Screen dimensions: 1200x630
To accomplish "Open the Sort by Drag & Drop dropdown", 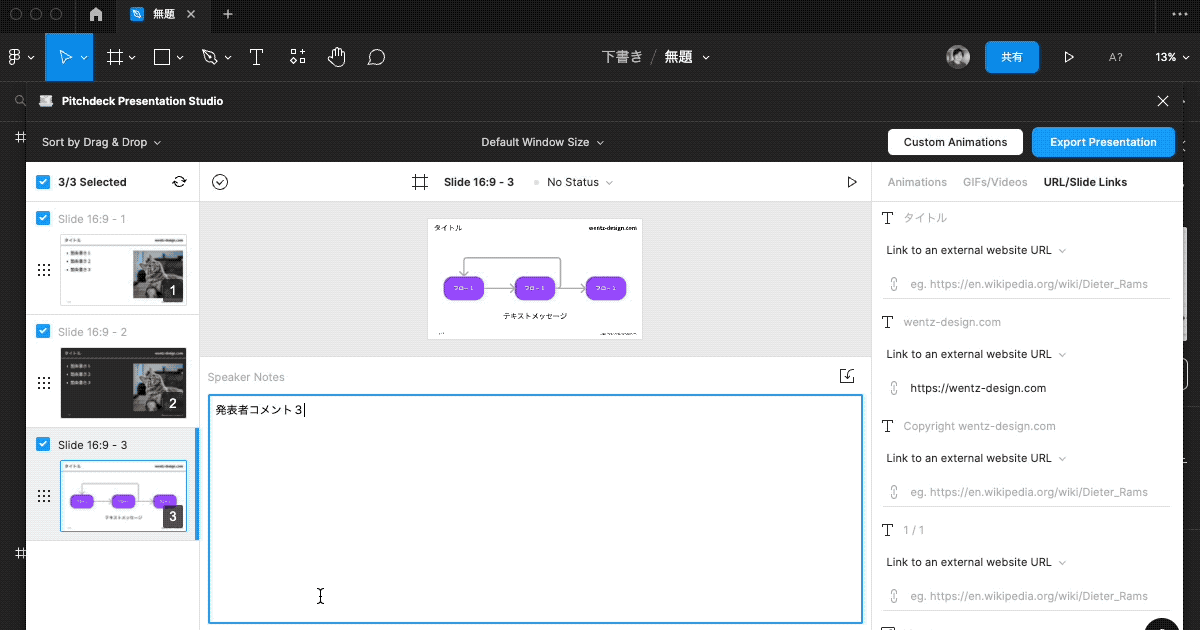I will pos(100,142).
